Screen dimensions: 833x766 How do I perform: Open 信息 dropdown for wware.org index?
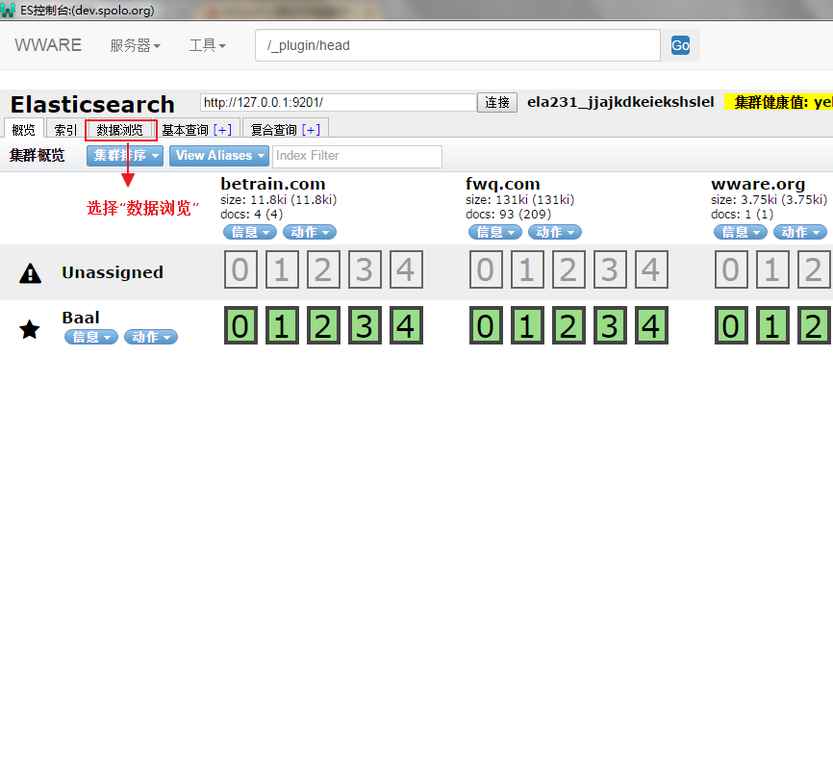[x=741, y=232]
